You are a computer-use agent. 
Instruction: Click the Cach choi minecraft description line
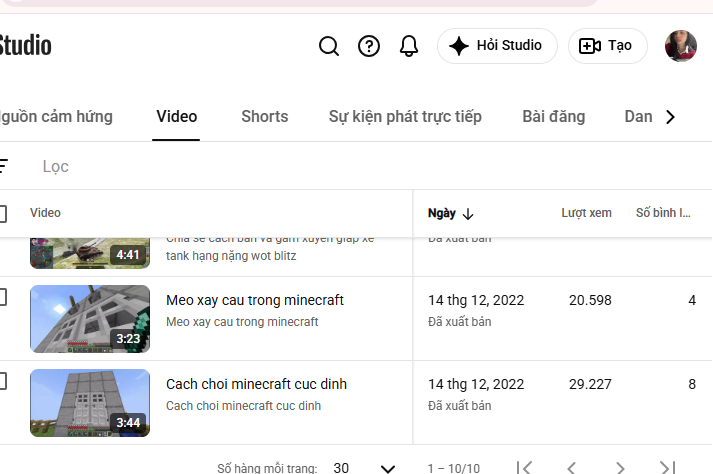243,405
